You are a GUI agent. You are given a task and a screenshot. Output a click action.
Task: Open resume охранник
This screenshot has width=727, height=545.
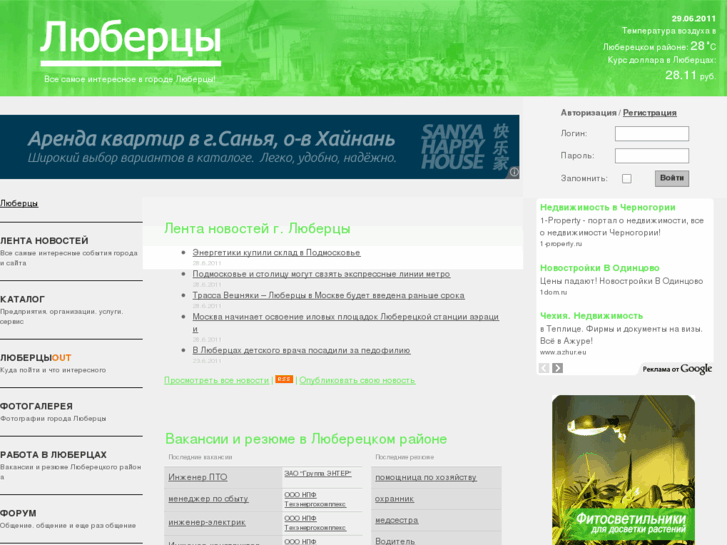(x=394, y=499)
